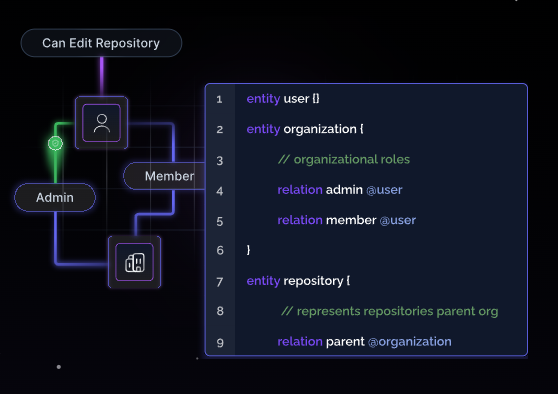This screenshot has height=394, width=558.
Task: Click the green checkmark badge
Action: [55, 143]
